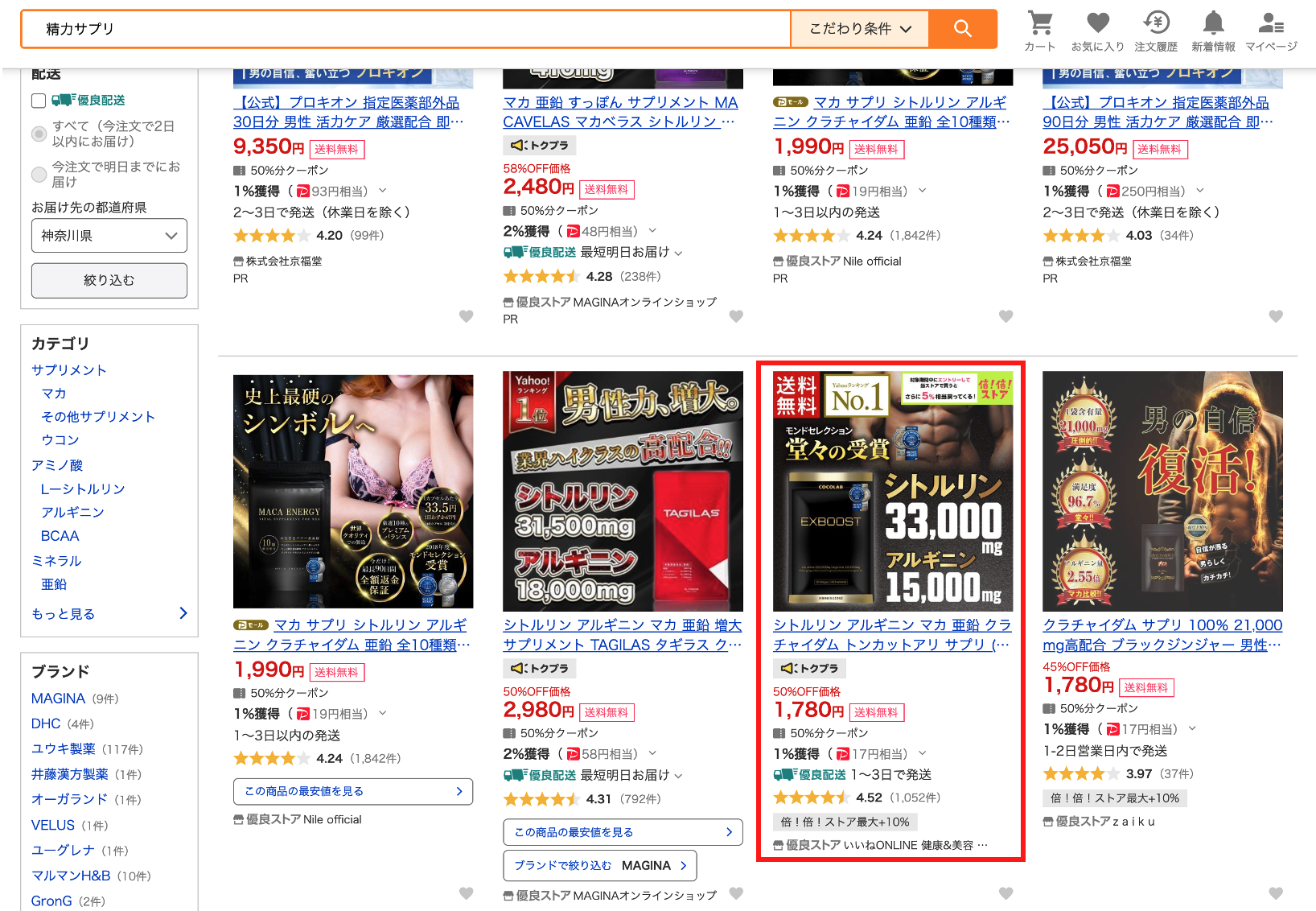Enable the 優良配送 checkbox
This screenshot has height=911, width=1316.
(x=39, y=101)
